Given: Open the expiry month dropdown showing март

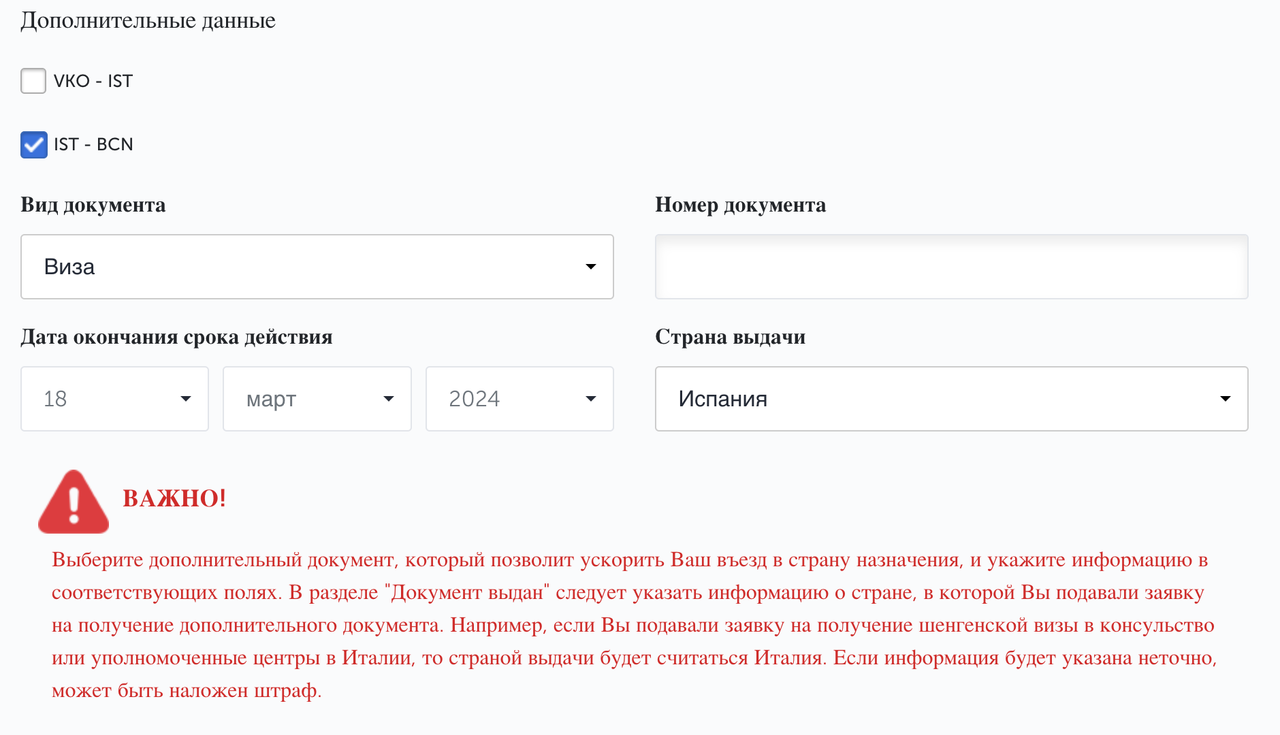Looking at the screenshot, I should click(317, 399).
